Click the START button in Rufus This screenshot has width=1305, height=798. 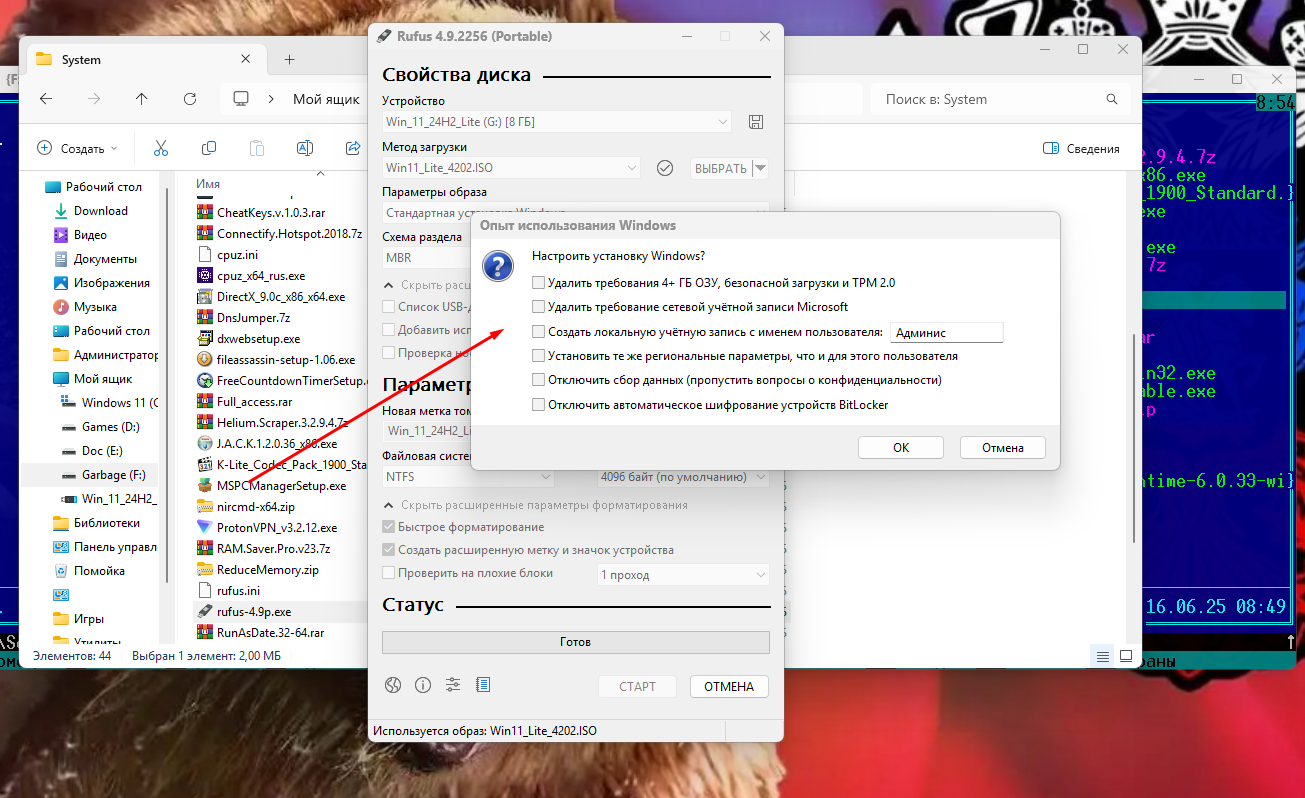pyautogui.click(x=637, y=686)
